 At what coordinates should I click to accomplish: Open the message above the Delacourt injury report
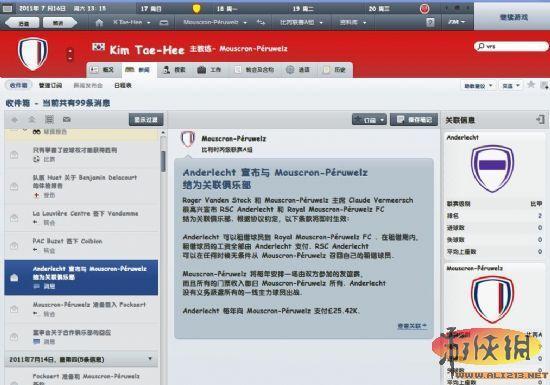(81, 154)
